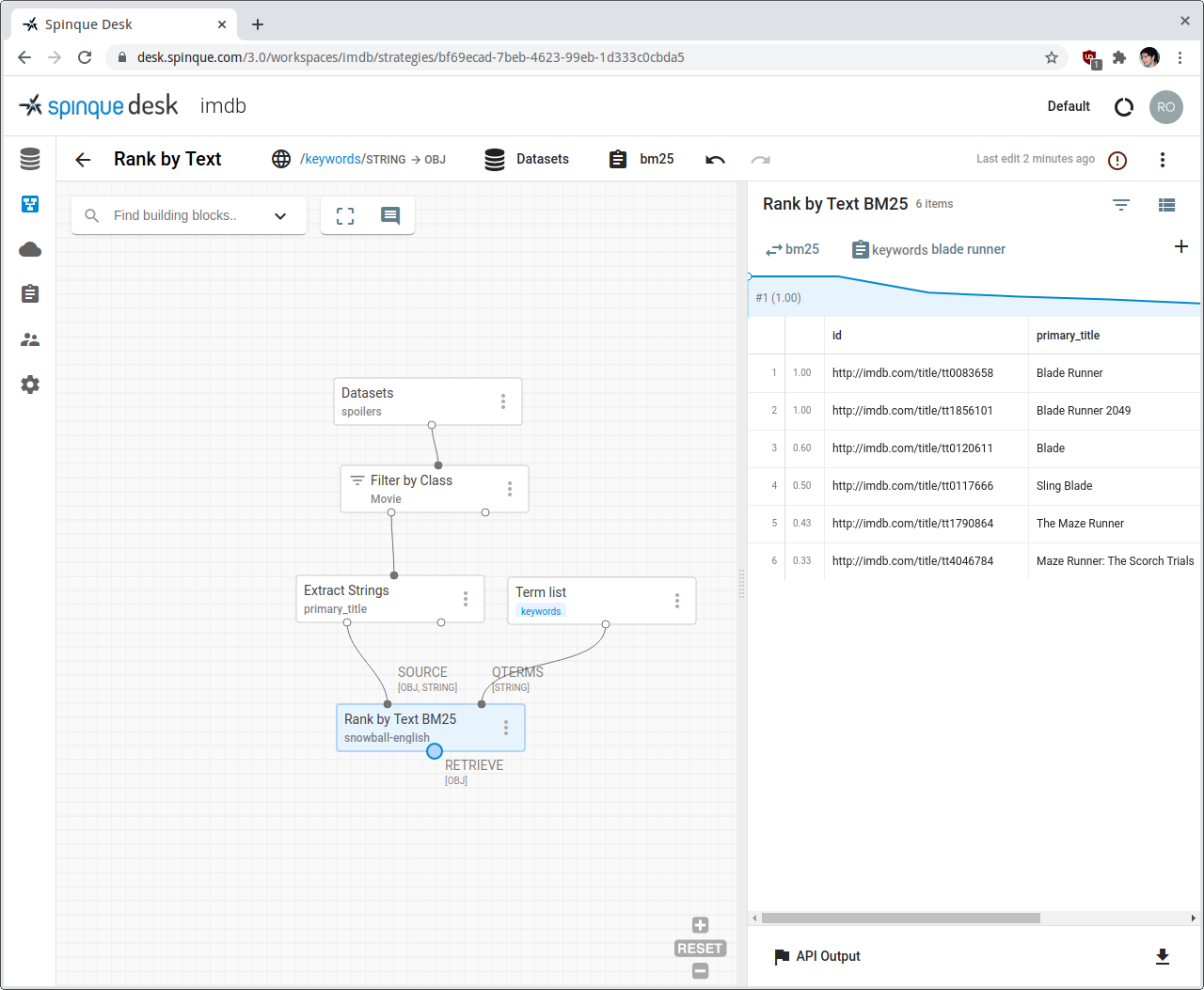Open the users sidebar icon
Viewport: 1204px width, 990px height.
tap(30, 339)
